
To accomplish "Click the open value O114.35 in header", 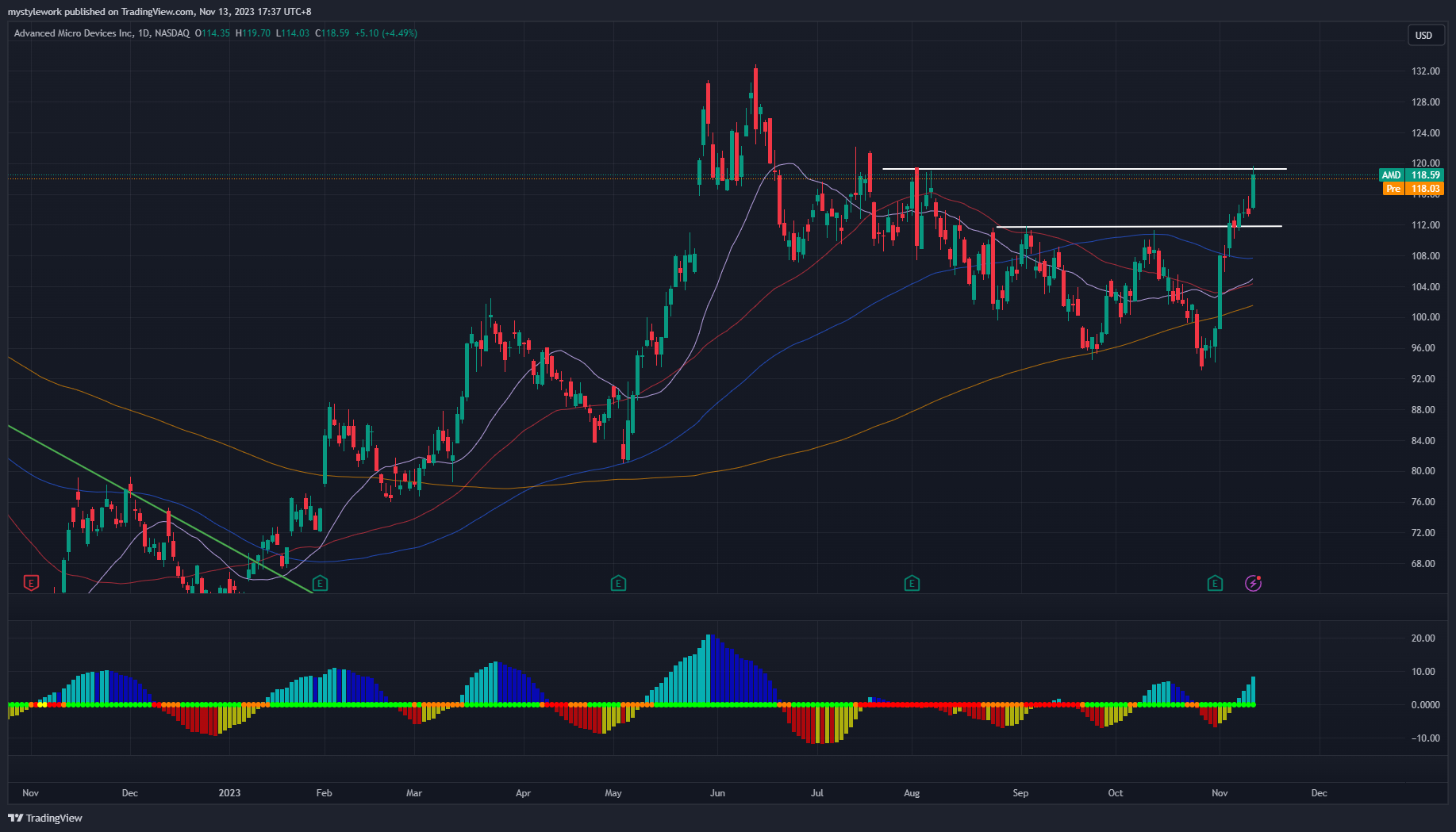I will [x=213, y=33].
